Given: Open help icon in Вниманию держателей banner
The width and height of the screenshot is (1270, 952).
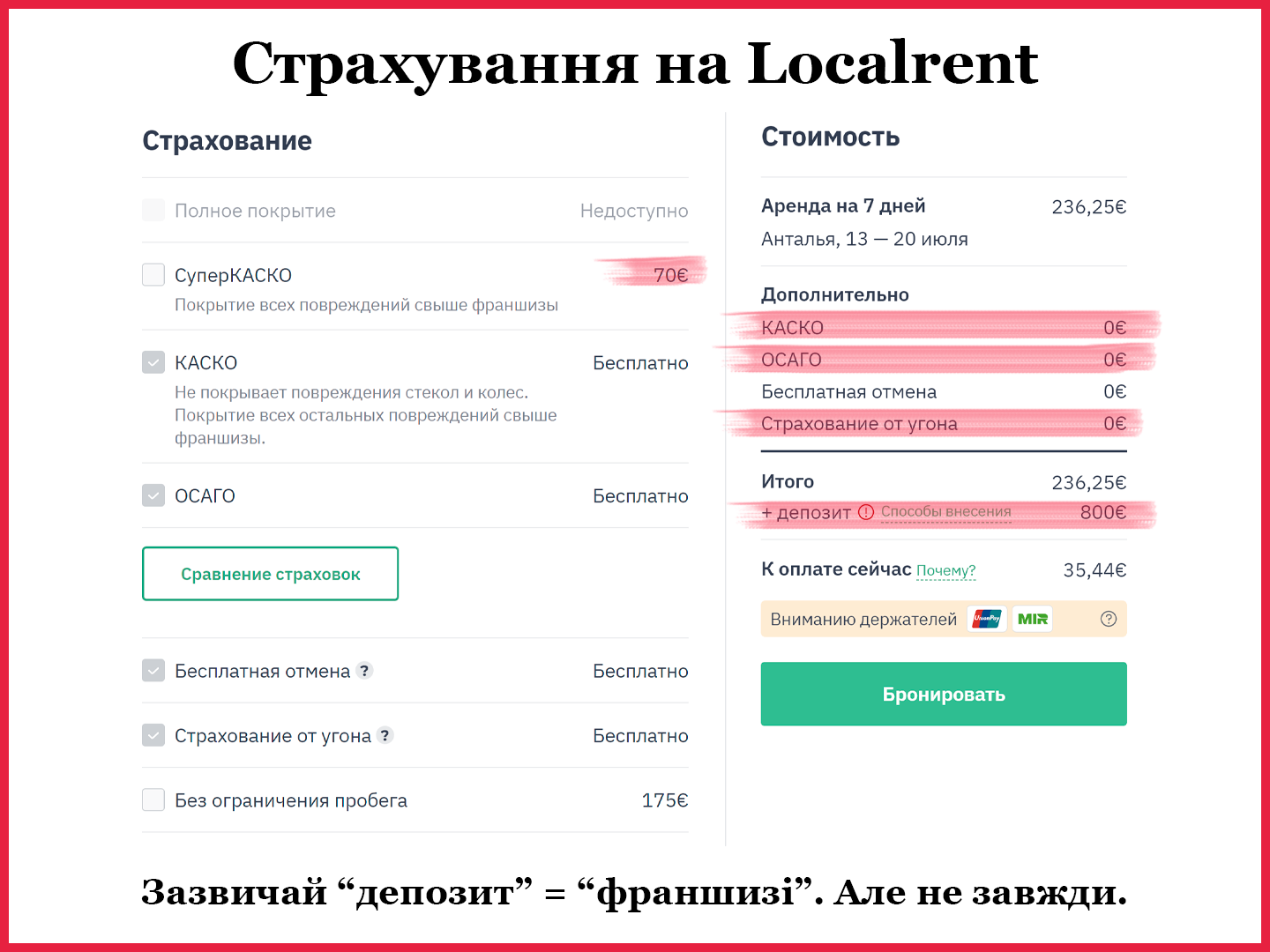Looking at the screenshot, I should click(x=1109, y=619).
